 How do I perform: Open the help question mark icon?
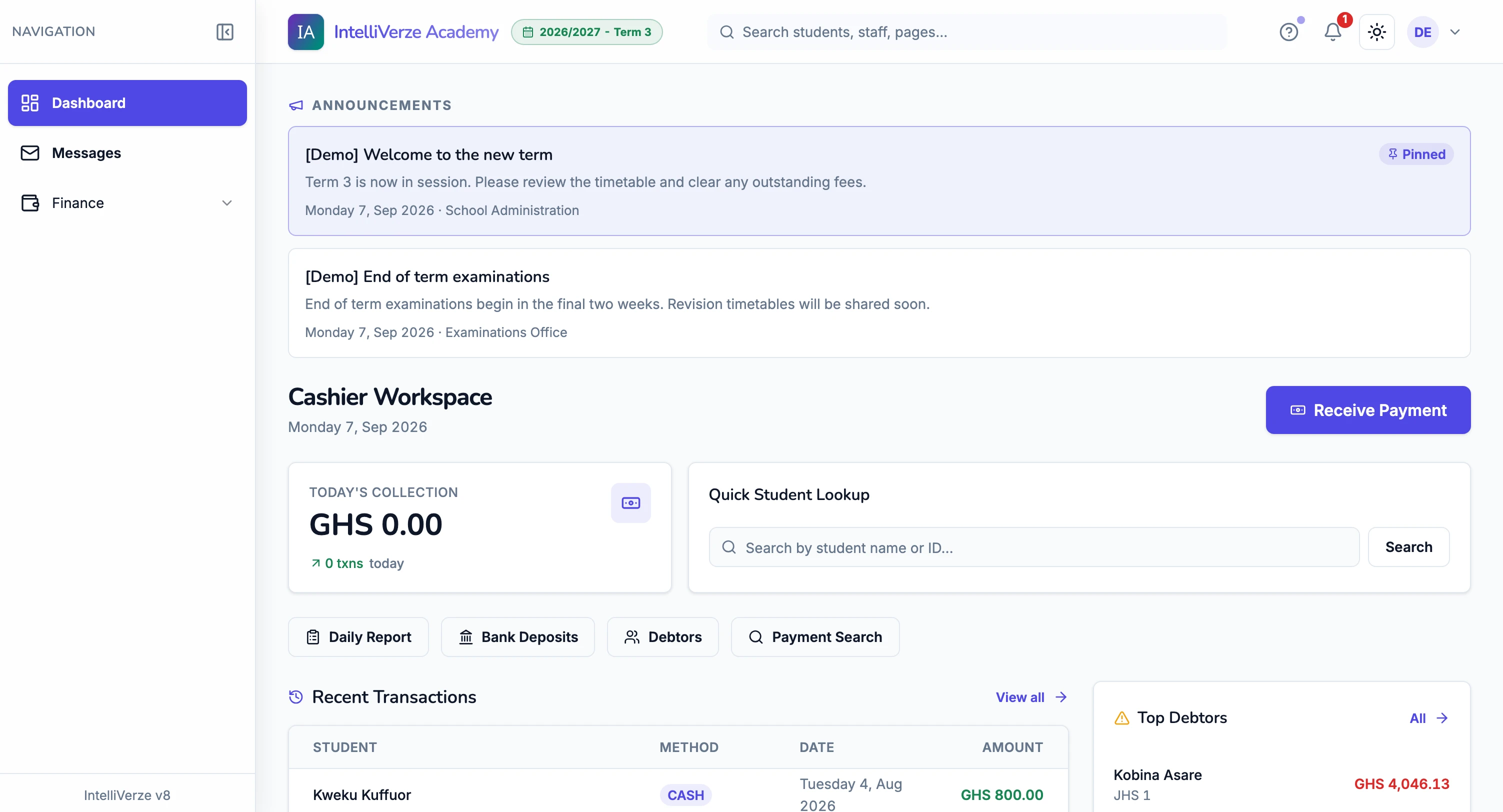(1289, 31)
